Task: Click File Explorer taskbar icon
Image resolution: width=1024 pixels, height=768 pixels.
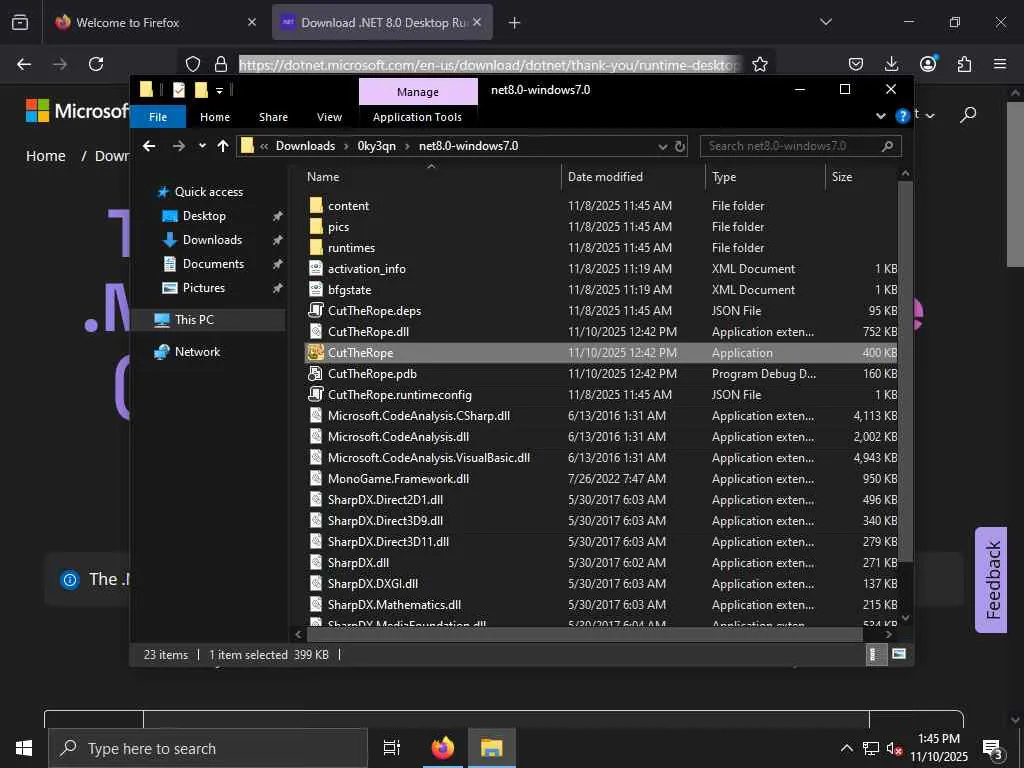Action: tap(491, 748)
